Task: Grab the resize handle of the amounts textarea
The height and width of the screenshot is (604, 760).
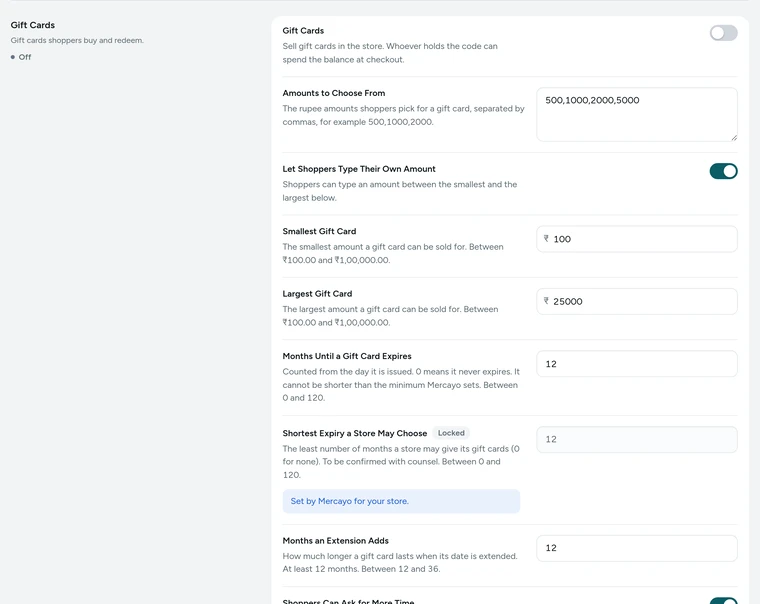Action: [x=734, y=138]
